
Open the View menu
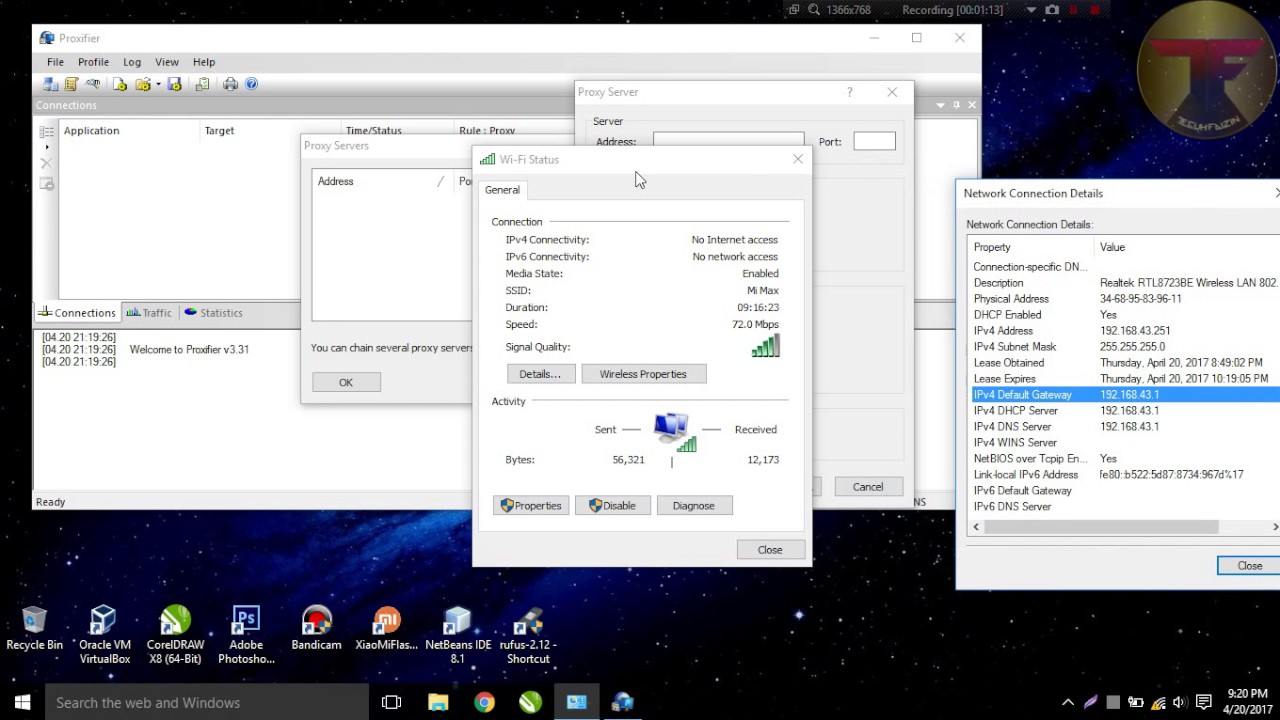167,62
